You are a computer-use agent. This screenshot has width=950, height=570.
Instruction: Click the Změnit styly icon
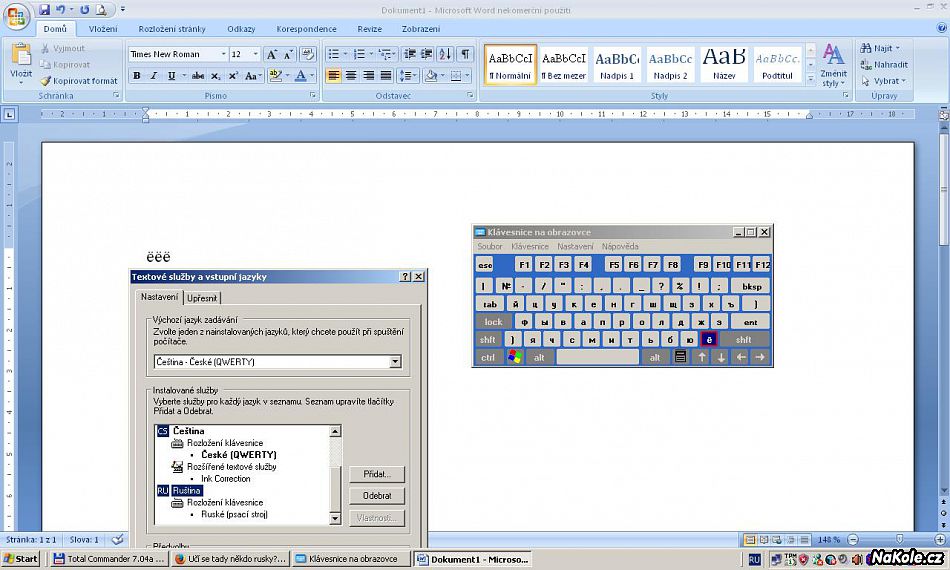[833, 55]
